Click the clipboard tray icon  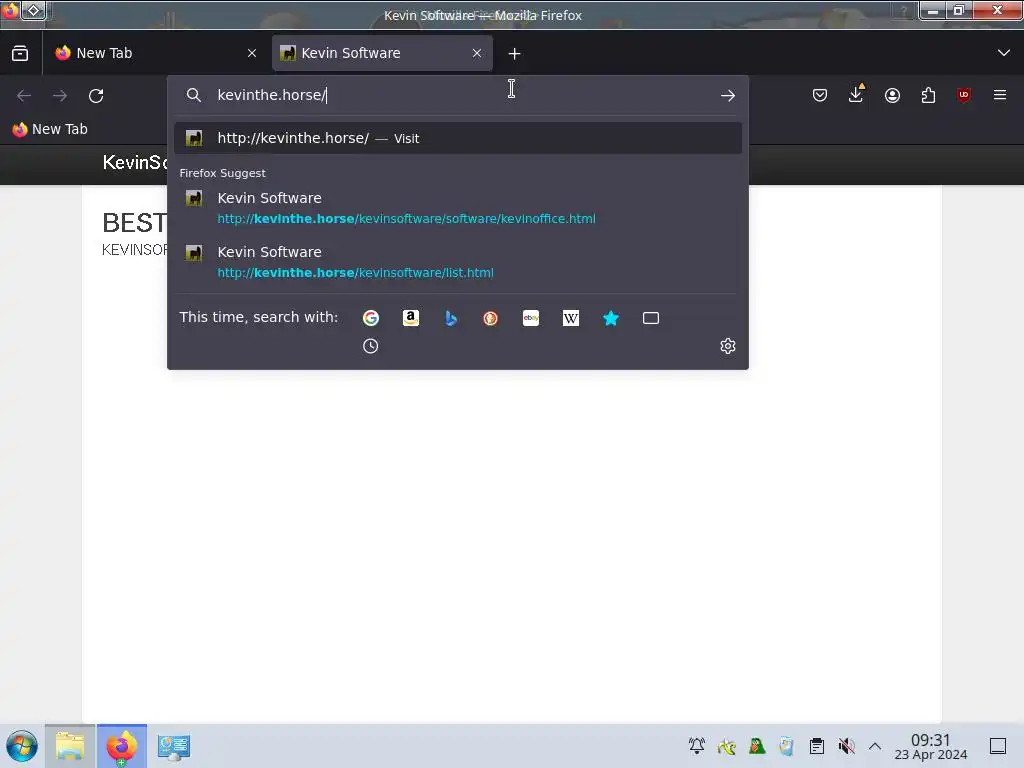(816, 746)
